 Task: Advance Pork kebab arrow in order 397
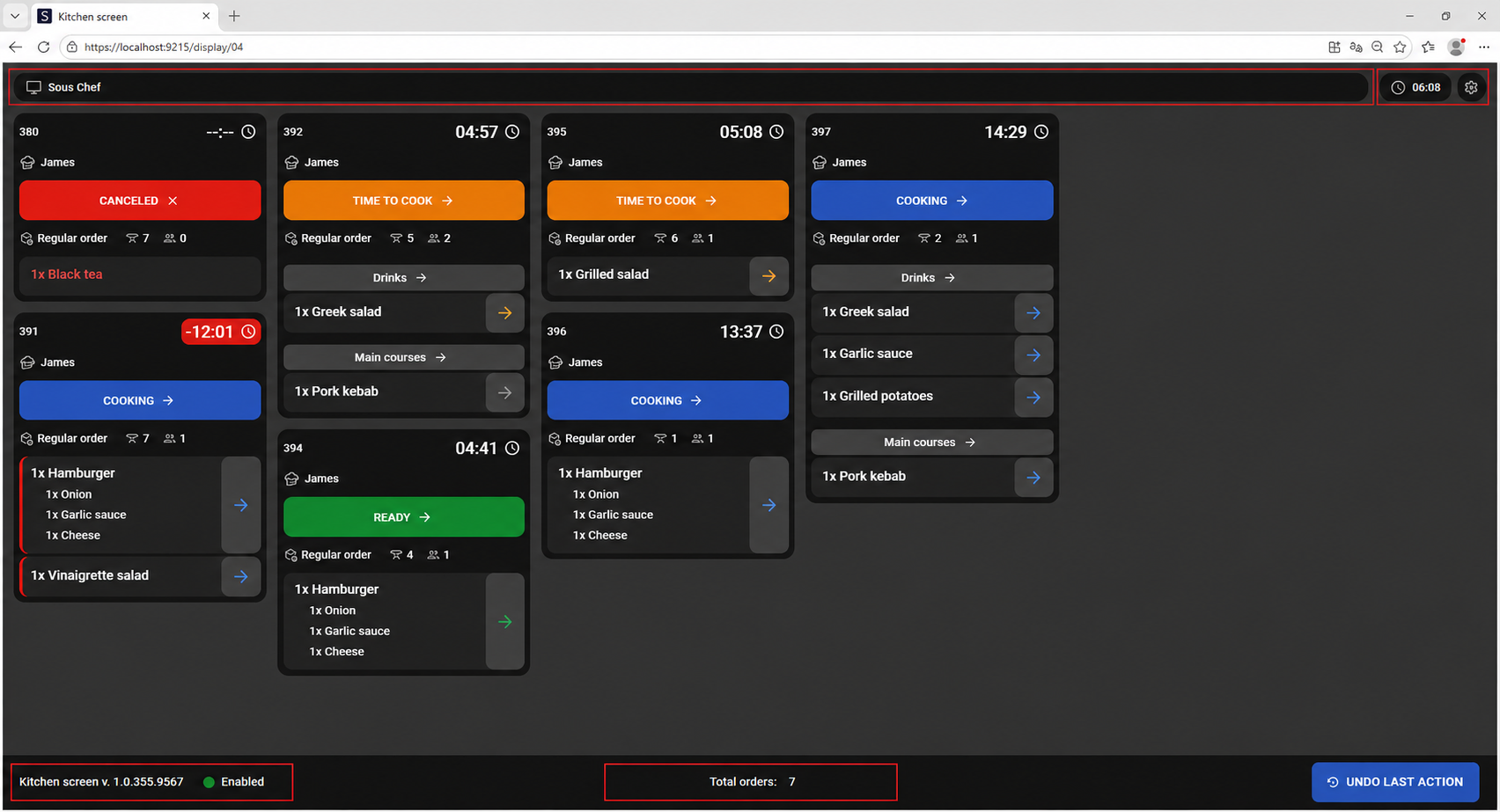coord(1033,477)
